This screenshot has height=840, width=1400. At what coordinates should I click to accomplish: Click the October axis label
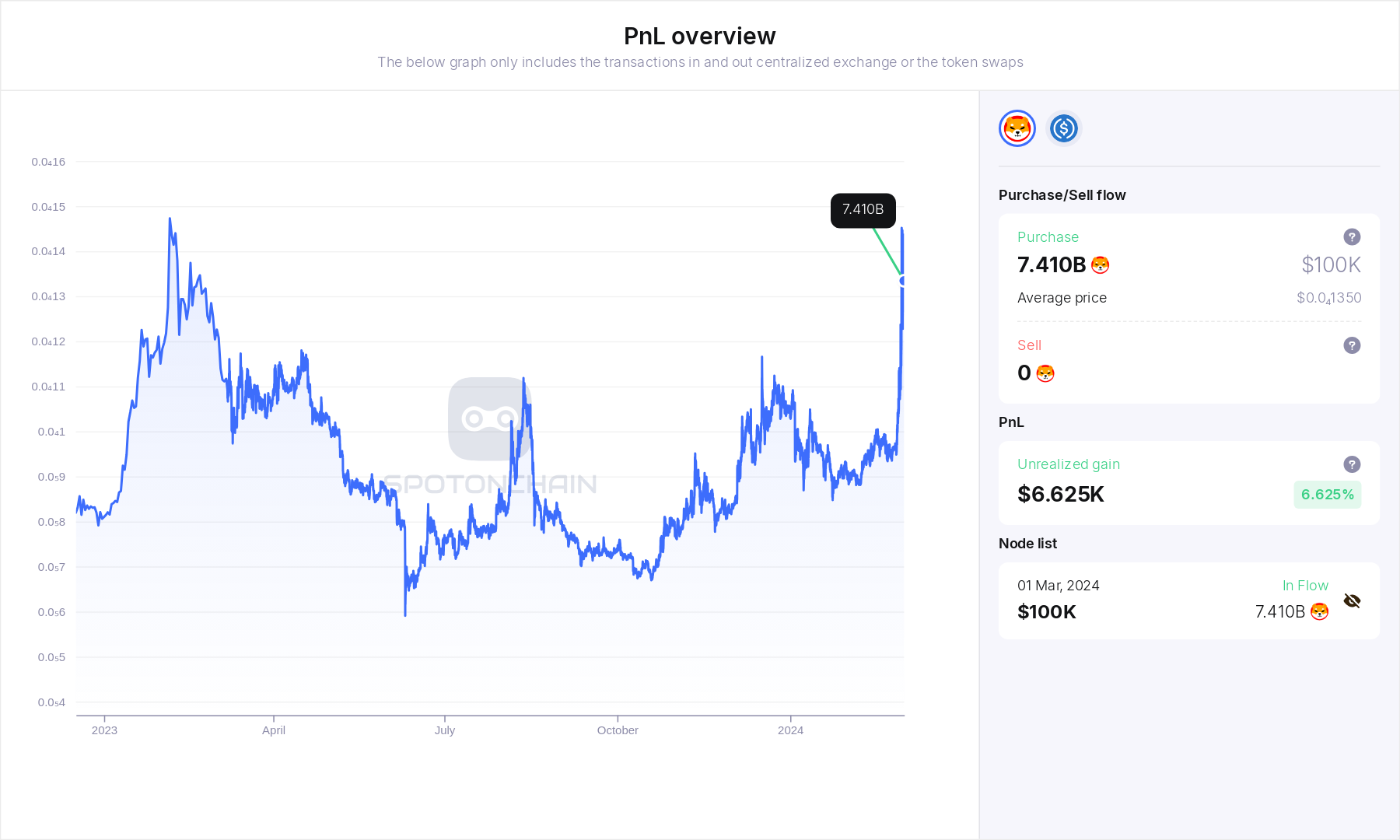(x=618, y=730)
